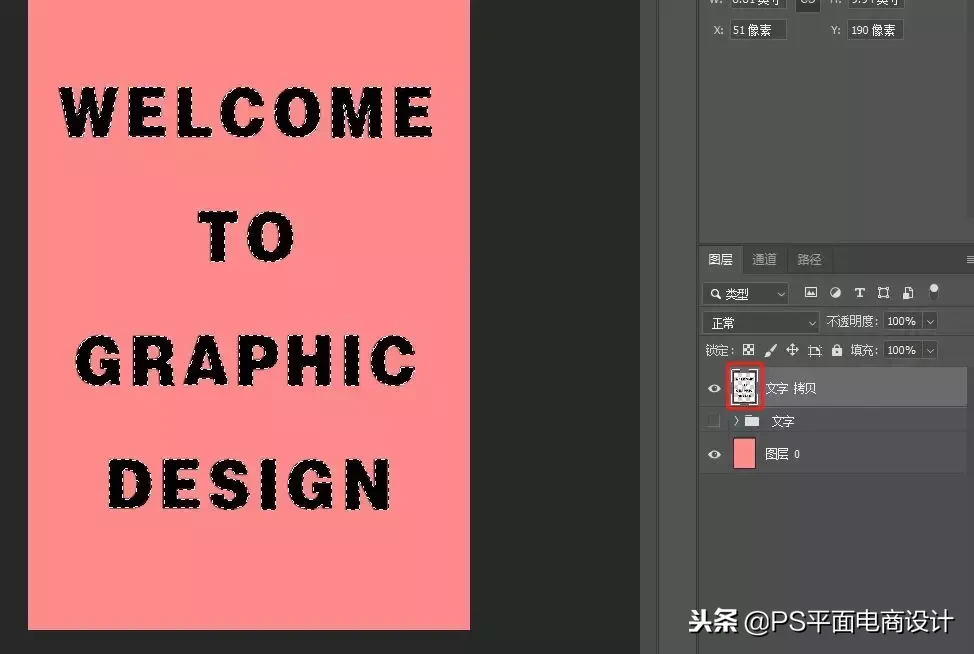Select the group name 文字
This screenshot has width=974, height=654.
tap(783, 421)
